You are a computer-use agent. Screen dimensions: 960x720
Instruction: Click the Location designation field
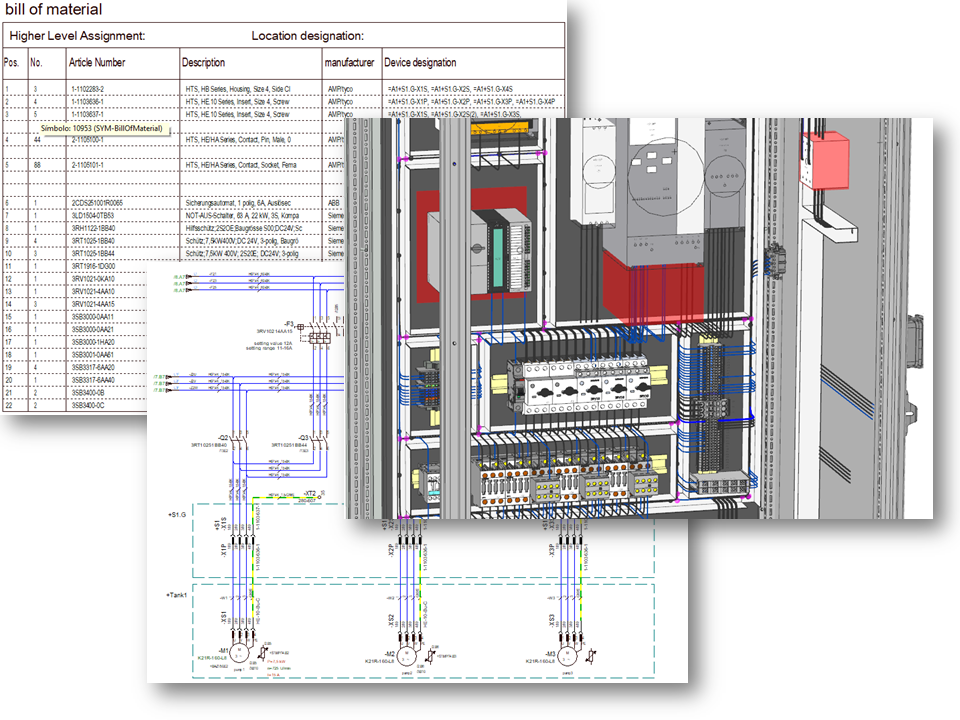307,36
